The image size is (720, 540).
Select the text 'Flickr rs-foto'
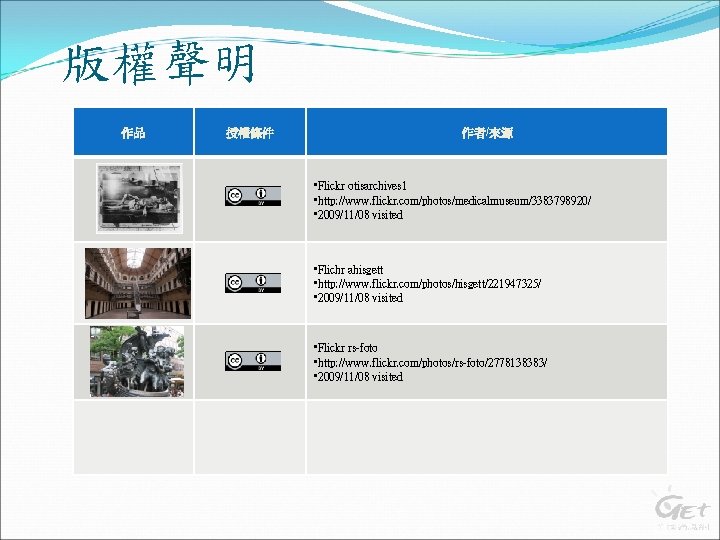[x=347, y=348]
